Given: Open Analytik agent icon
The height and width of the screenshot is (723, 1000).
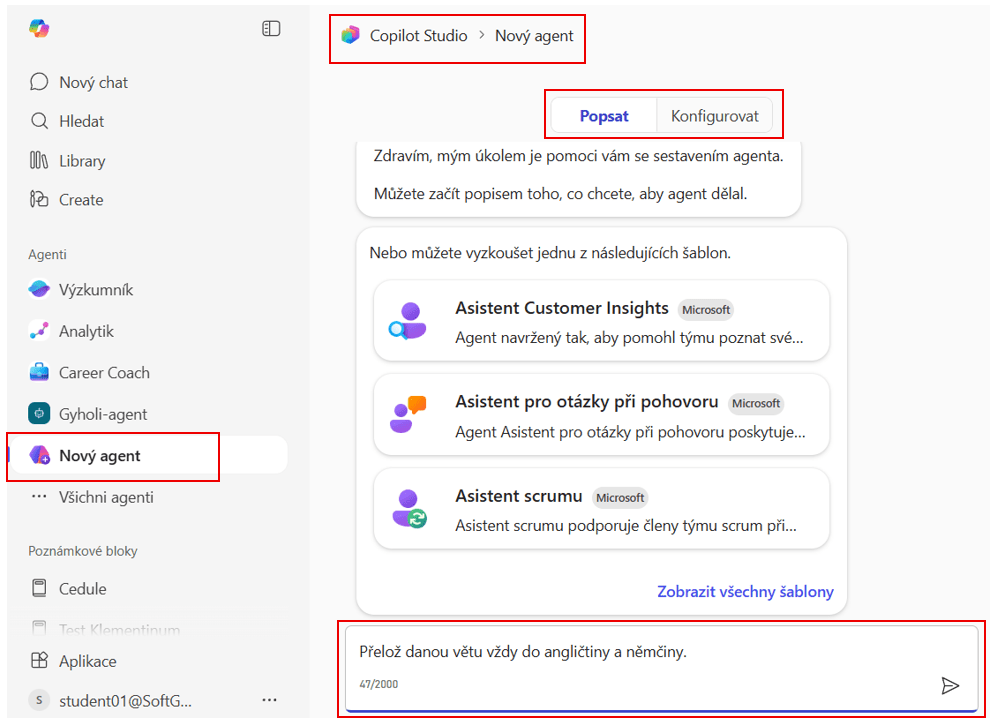Looking at the screenshot, I should [39, 331].
